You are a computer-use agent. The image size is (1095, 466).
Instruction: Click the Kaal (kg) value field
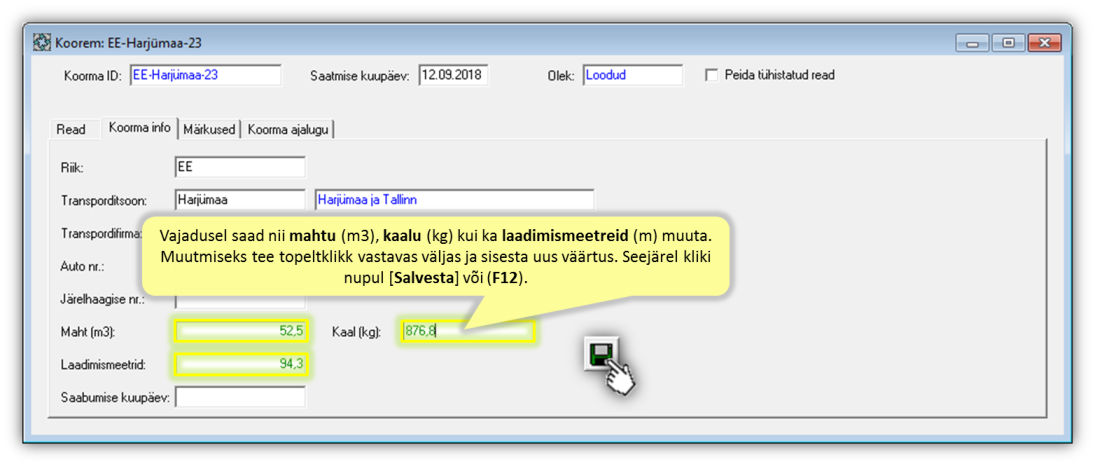468,331
